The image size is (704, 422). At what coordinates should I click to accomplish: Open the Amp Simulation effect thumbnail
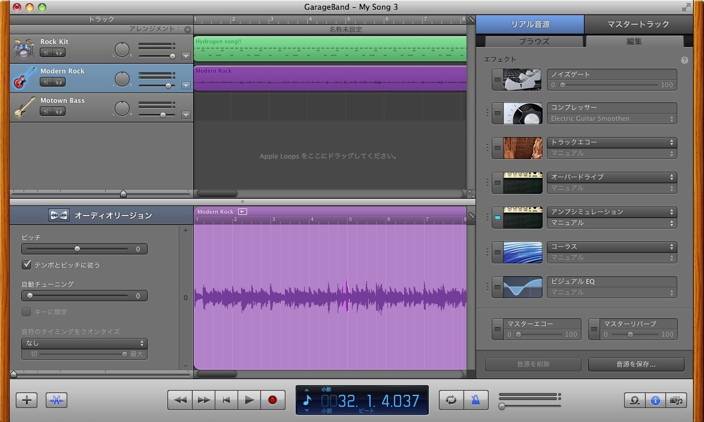(x=522, y=217)
